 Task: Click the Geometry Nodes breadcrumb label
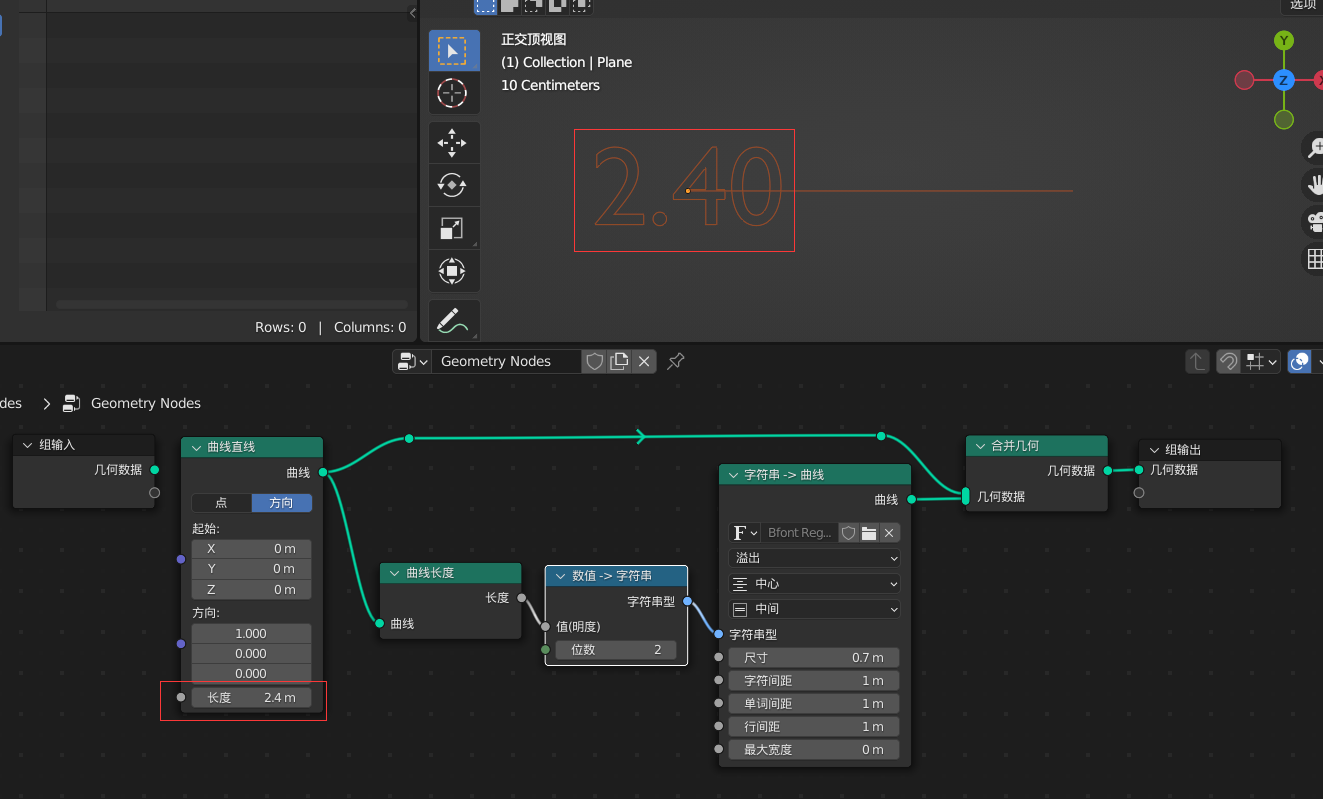pos(146,403)
